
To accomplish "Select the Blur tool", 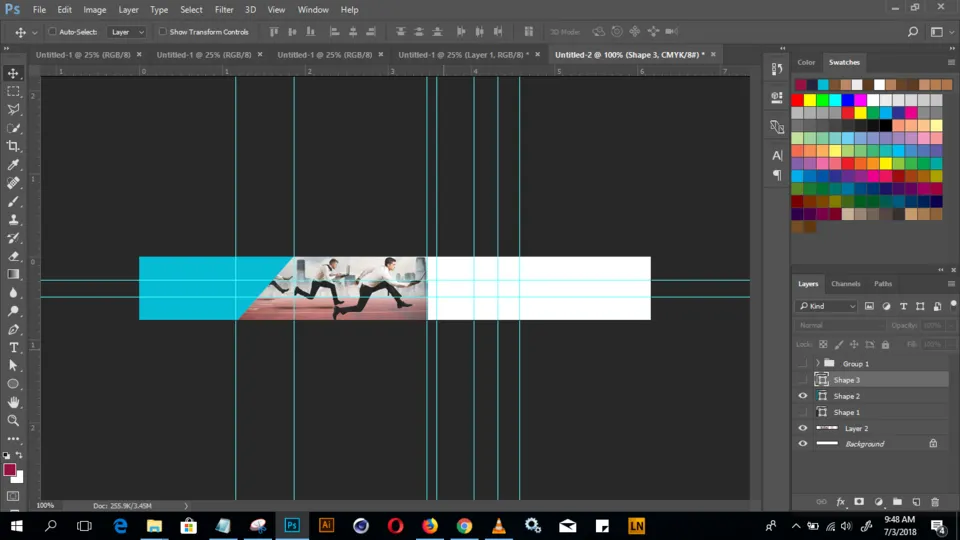I will pyautogui.click(x=13, y=293).
